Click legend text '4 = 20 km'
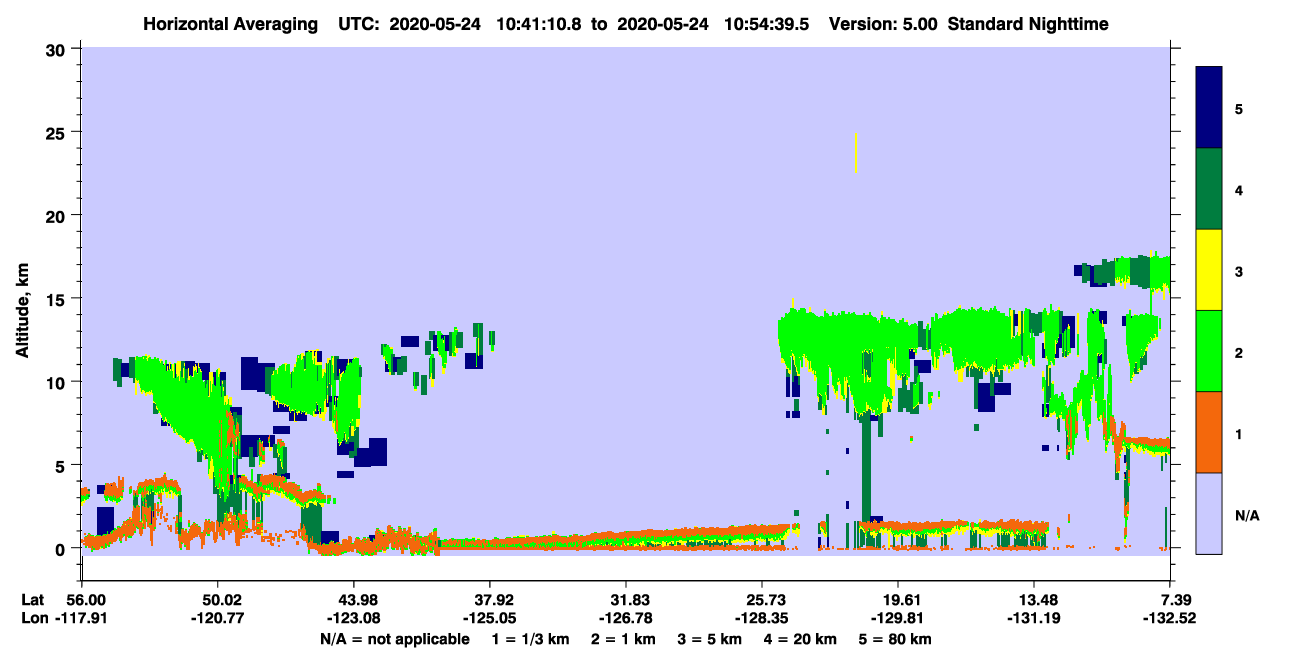The image size is (1300, 667). click(x=802, y=639)
